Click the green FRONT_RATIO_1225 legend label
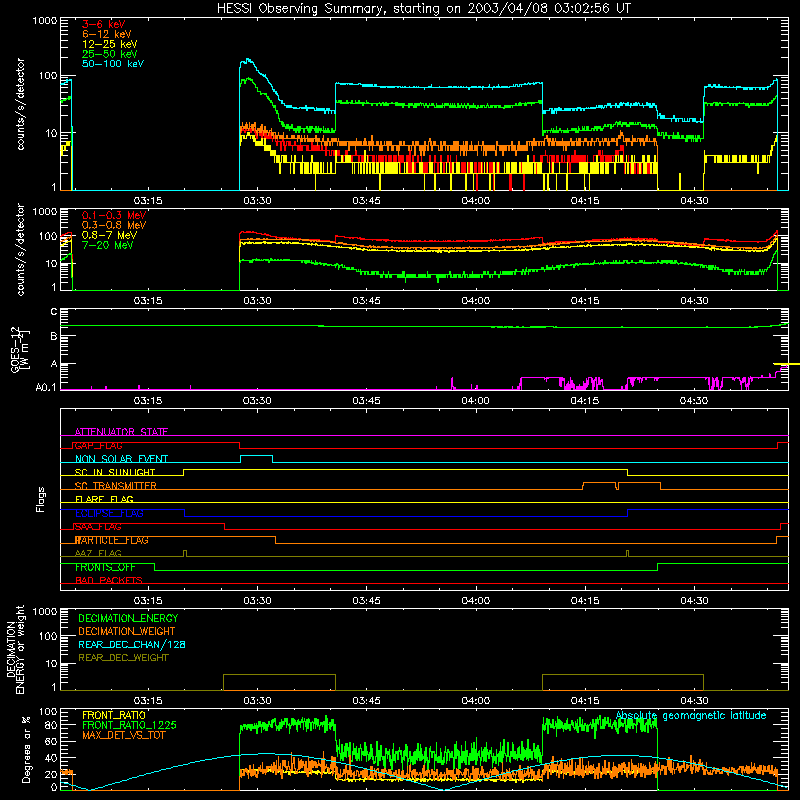This screenshot has height=800, width=800. (130, 725)
